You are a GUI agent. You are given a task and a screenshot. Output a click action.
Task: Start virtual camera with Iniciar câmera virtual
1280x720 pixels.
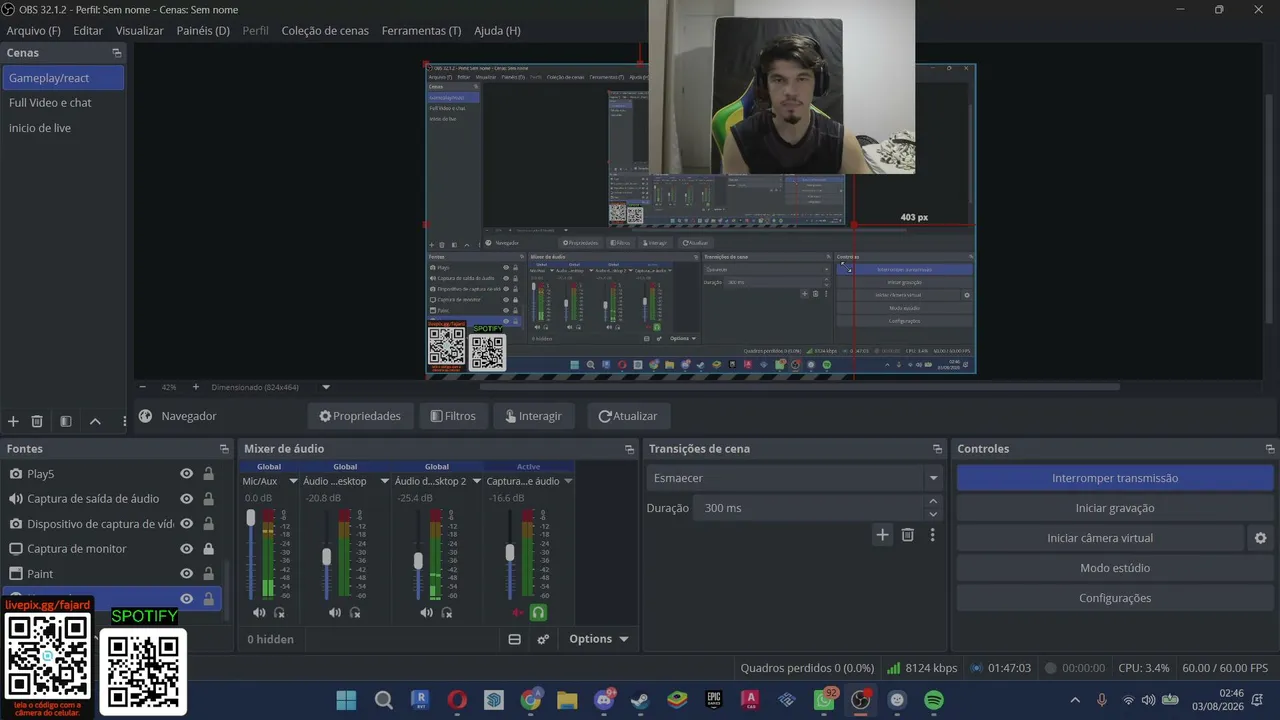pyautogui.click(x=1100, y=538)
